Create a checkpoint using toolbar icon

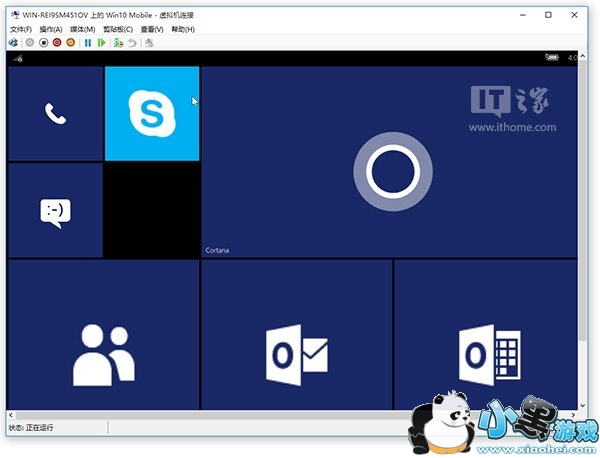tap(119, 43)
